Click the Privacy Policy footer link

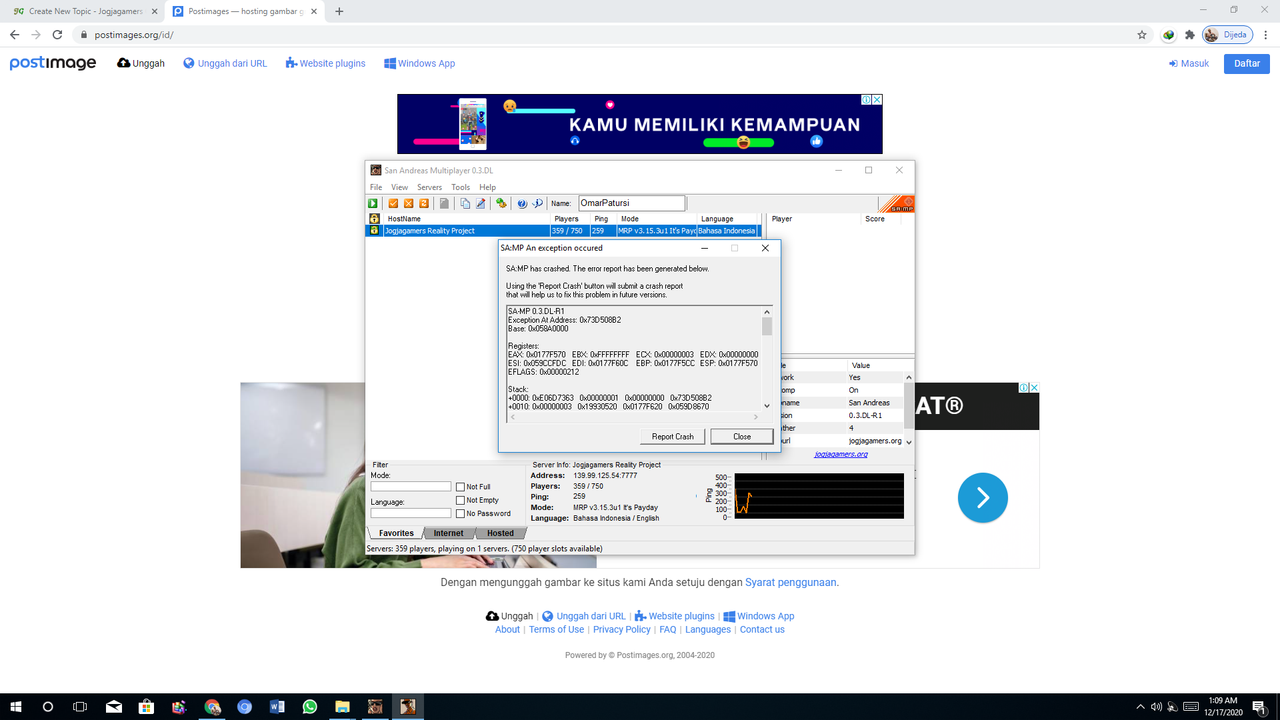pos(622,629)
